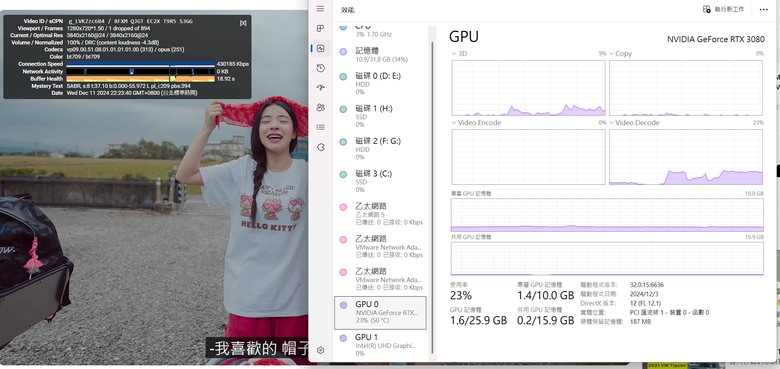Open the Details page list icon
The width and height of the screenshot is (780, 369).
point(320,127)
